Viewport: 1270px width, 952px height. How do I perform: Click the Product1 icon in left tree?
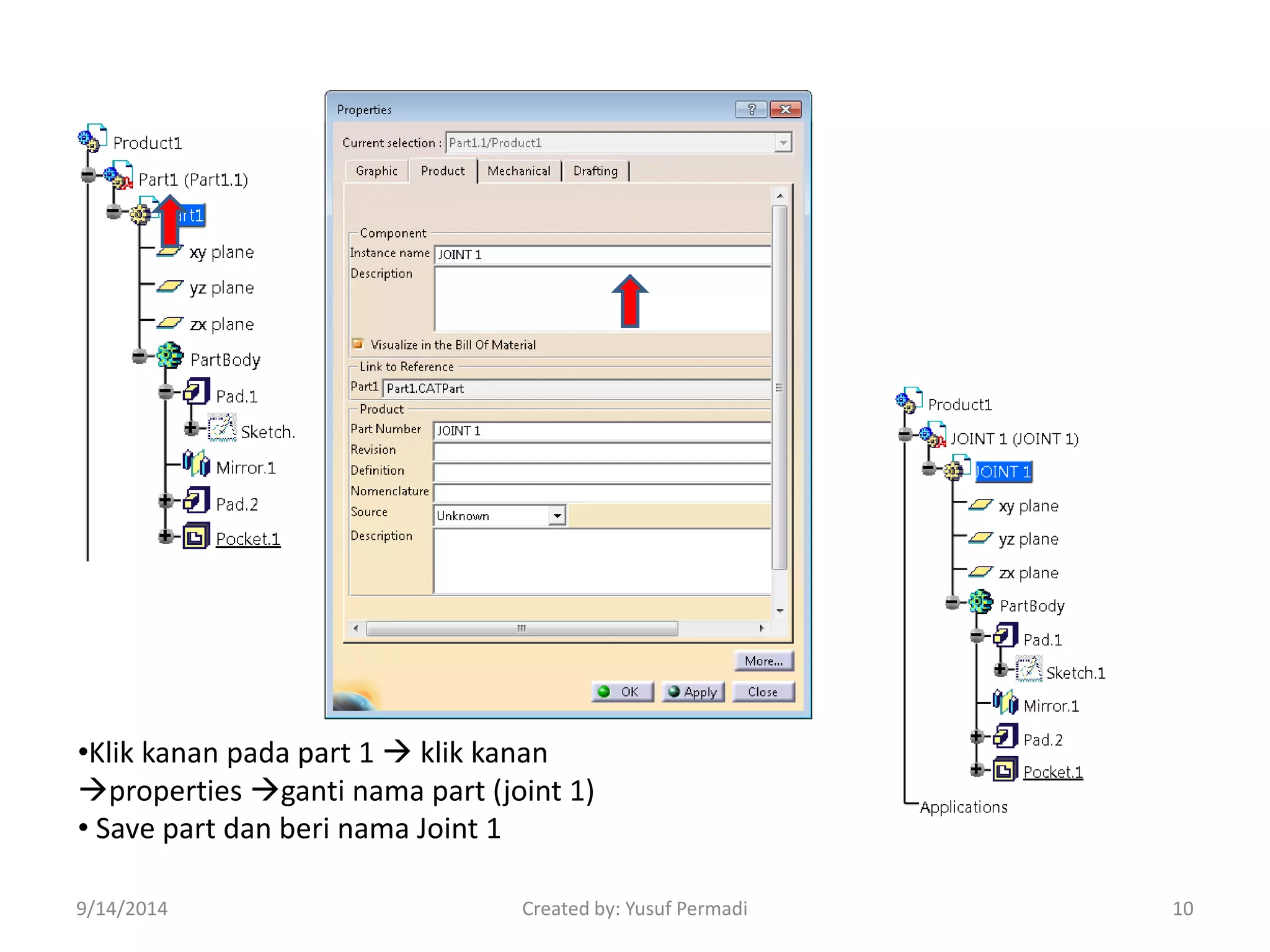(92, 138)
